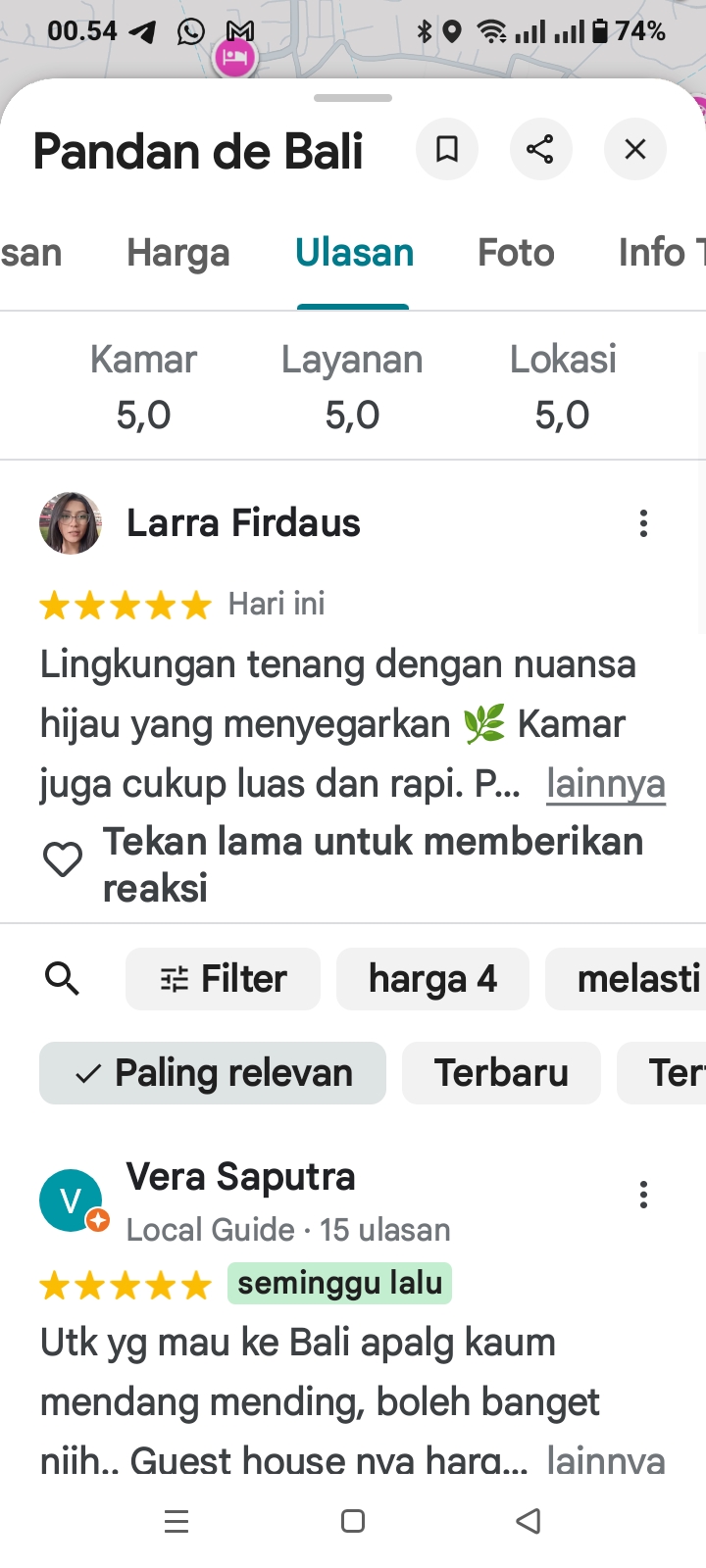Tap the sheet drag handle bar
Screen dimensions: 706x1568
click(x=353, y=98)
